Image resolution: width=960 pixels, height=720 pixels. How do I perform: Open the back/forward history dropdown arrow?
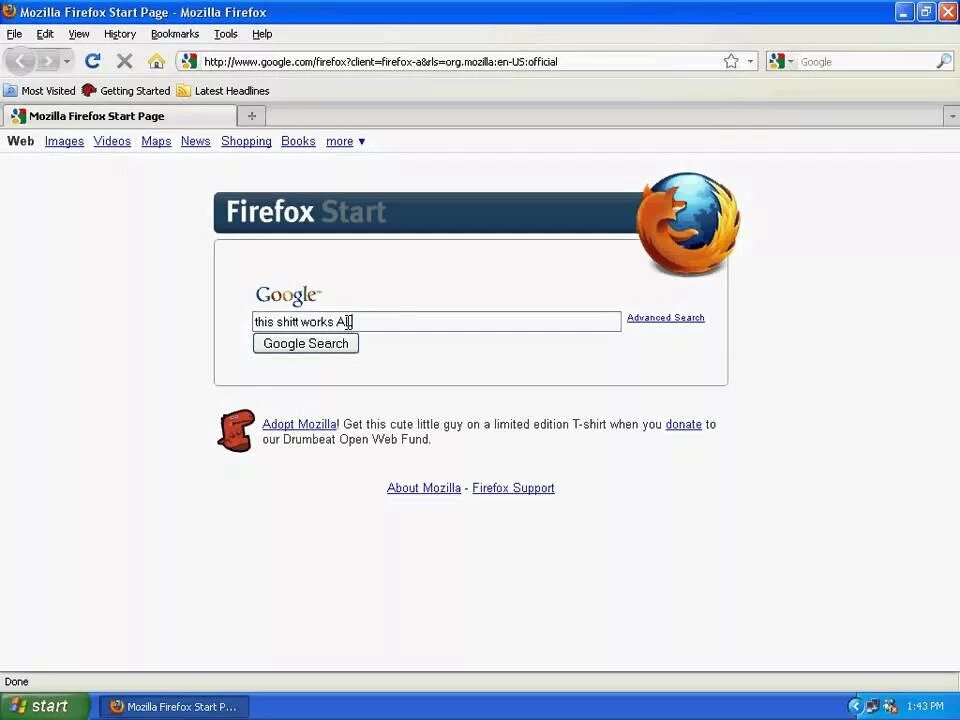coord(67,61)
